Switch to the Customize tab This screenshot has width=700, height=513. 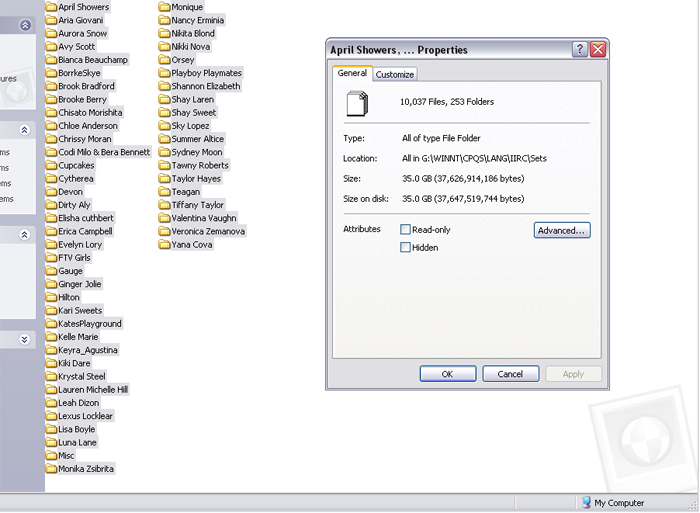(395, 75)
